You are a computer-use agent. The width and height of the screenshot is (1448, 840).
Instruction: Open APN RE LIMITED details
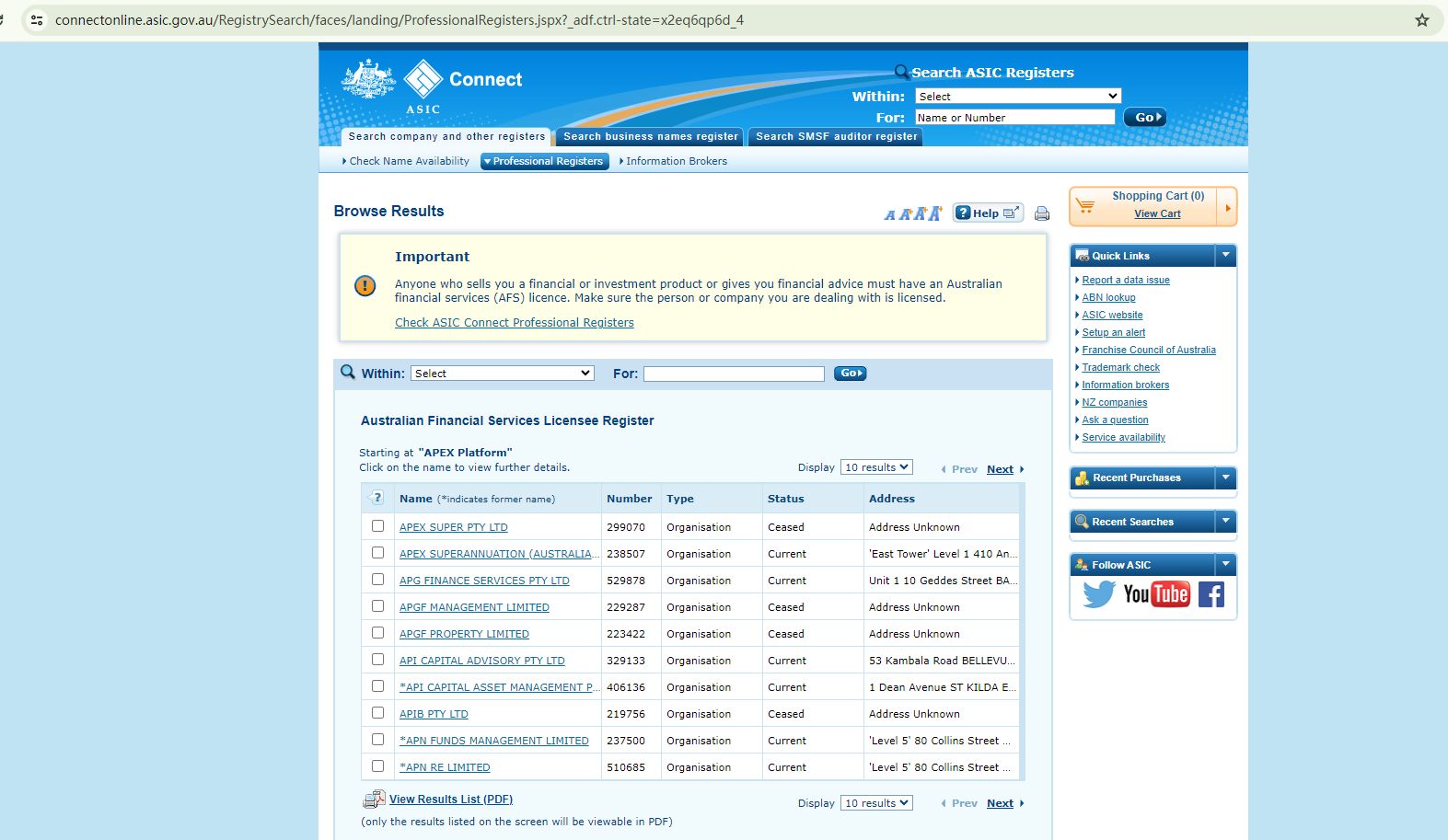pyautogui.click(x=445, y=767)
